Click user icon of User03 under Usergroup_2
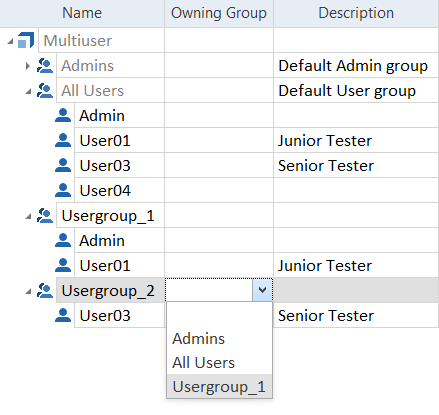Image resolution: width=439 pixels, height=415 pixels. [63, 315]
